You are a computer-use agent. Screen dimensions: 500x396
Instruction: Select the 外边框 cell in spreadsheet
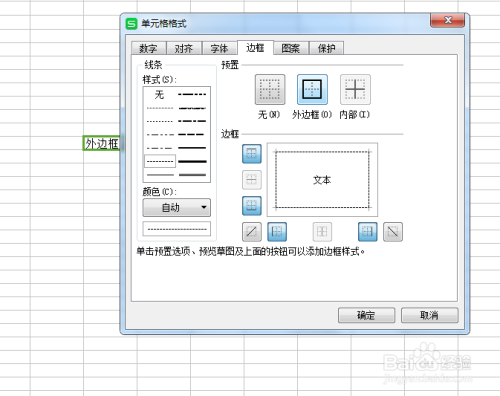101,143
